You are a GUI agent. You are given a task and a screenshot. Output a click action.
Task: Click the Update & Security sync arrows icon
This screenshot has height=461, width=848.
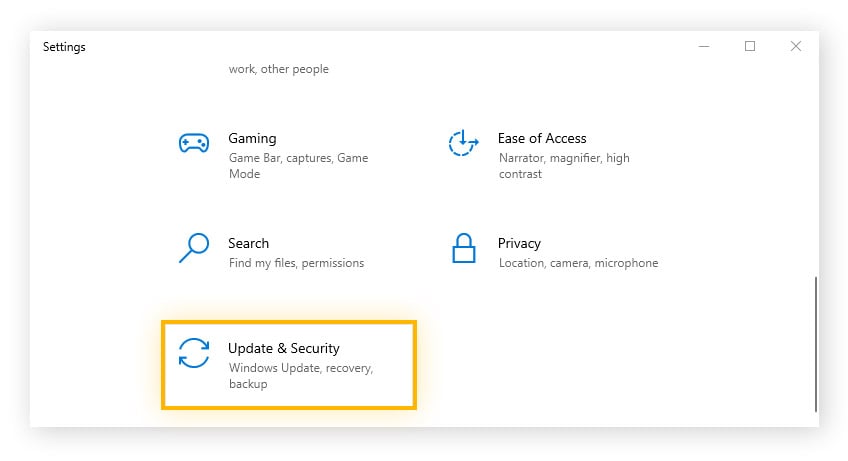[x=193, y=353]
